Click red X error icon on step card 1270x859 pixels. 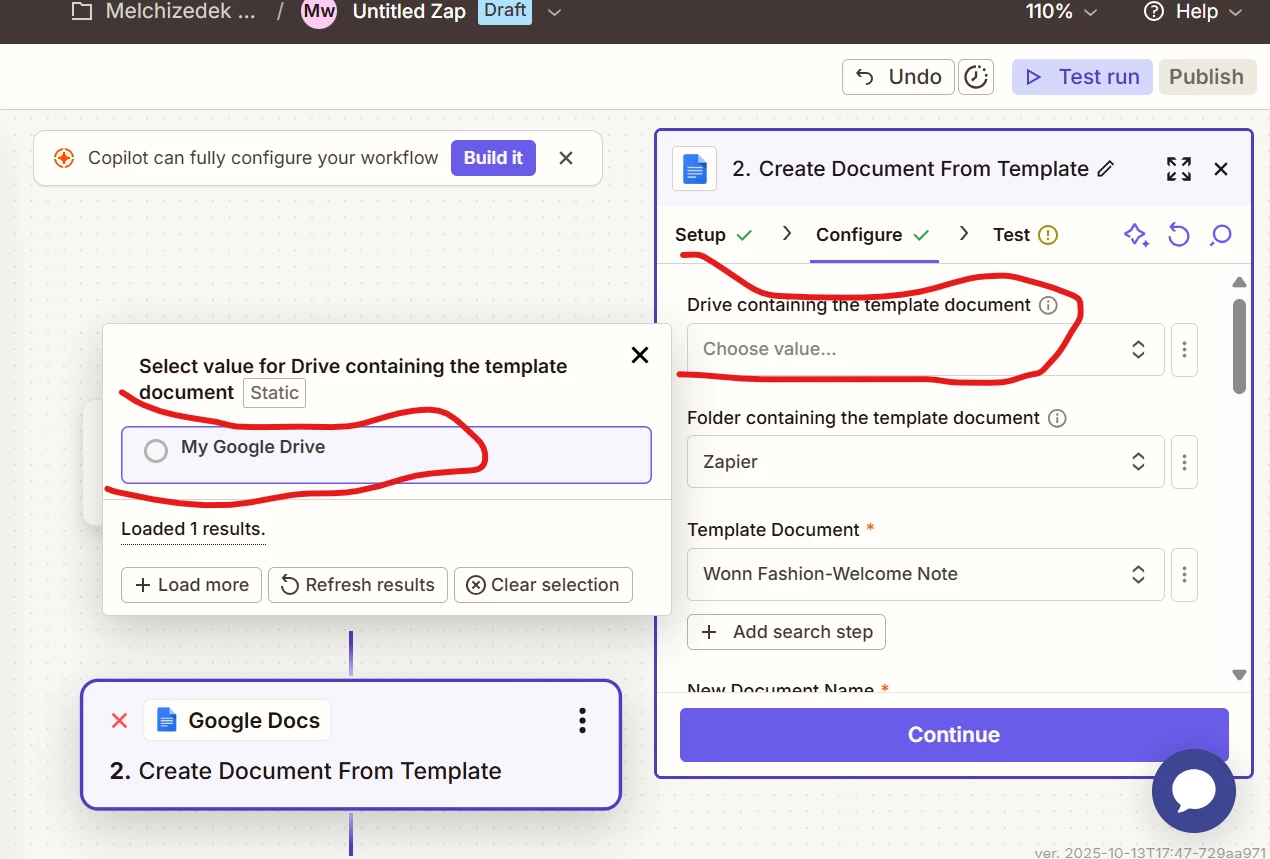point(119,720)
